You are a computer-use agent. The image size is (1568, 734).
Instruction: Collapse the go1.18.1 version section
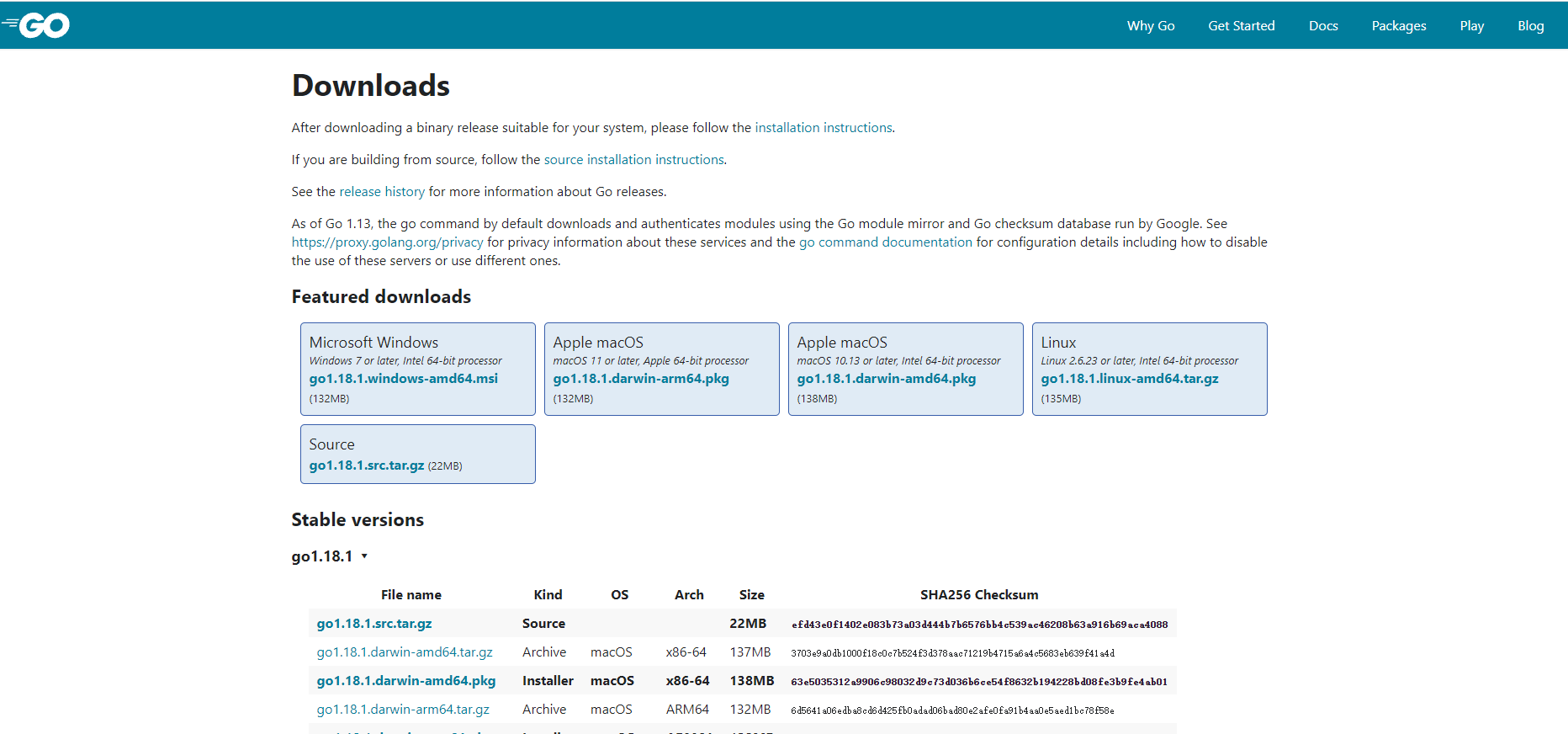330,556
